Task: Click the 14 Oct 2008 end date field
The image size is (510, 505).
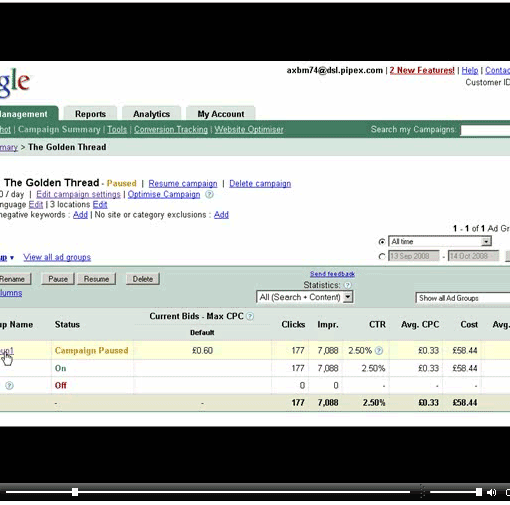Action: click(473, 256)
